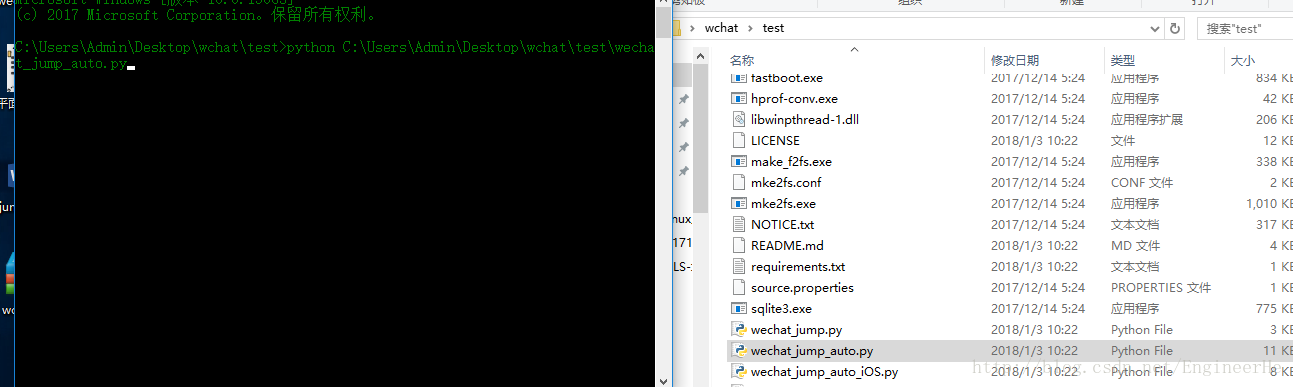Click the sqlite3.exe file icon
This screenshot has height=387, width=1293.
[x=739, y=308]
